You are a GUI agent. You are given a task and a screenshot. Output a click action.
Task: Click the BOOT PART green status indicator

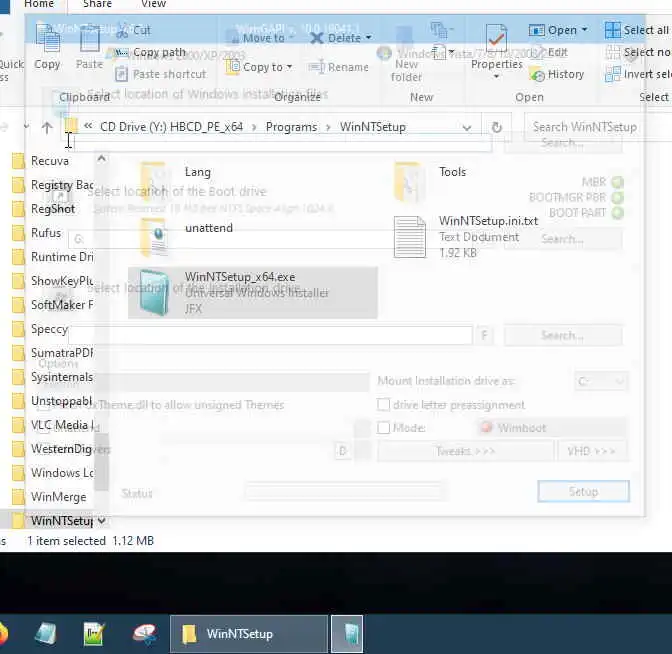pos(618,213)
